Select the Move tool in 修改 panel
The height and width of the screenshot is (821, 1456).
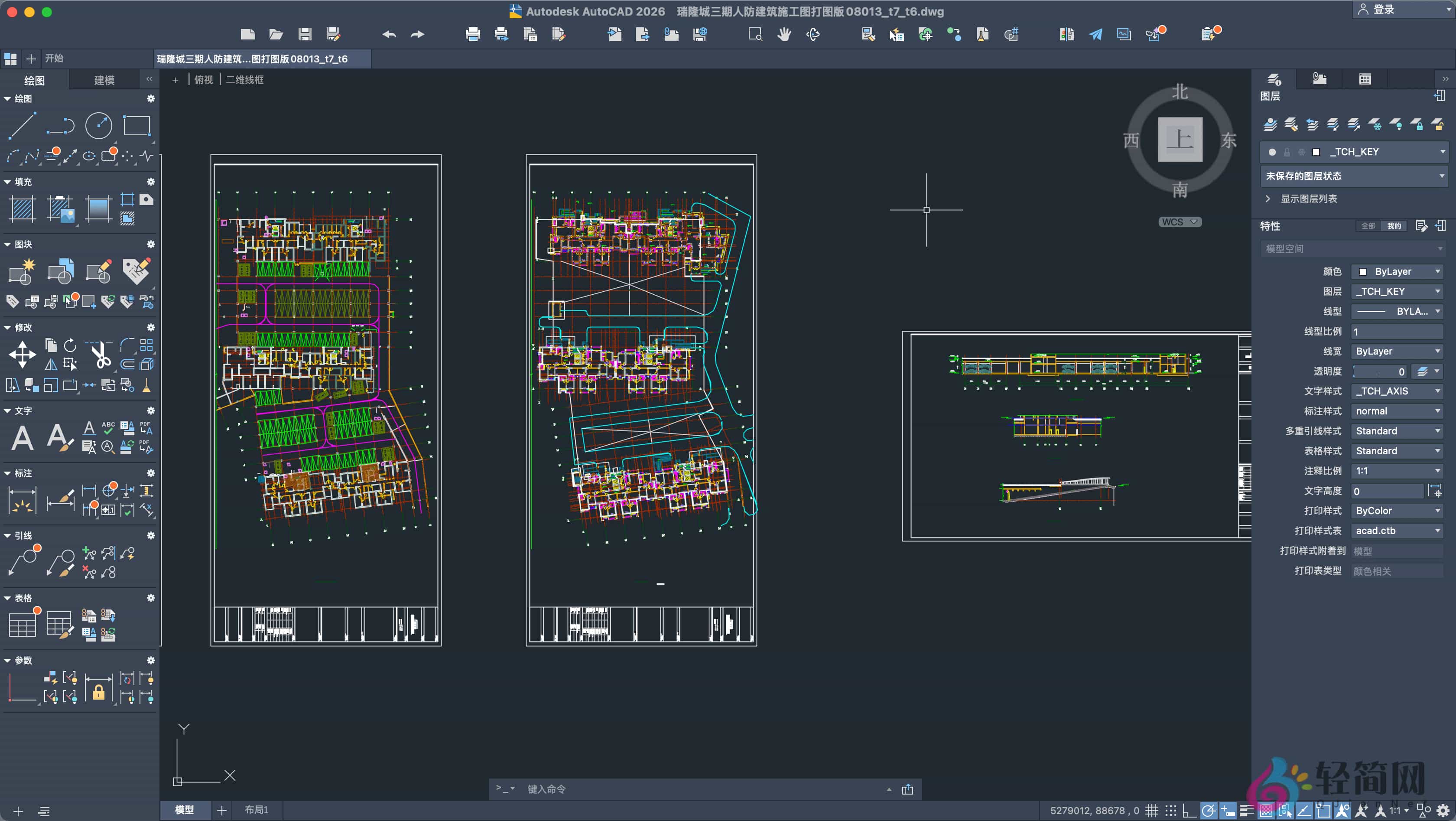coord(22,354)
